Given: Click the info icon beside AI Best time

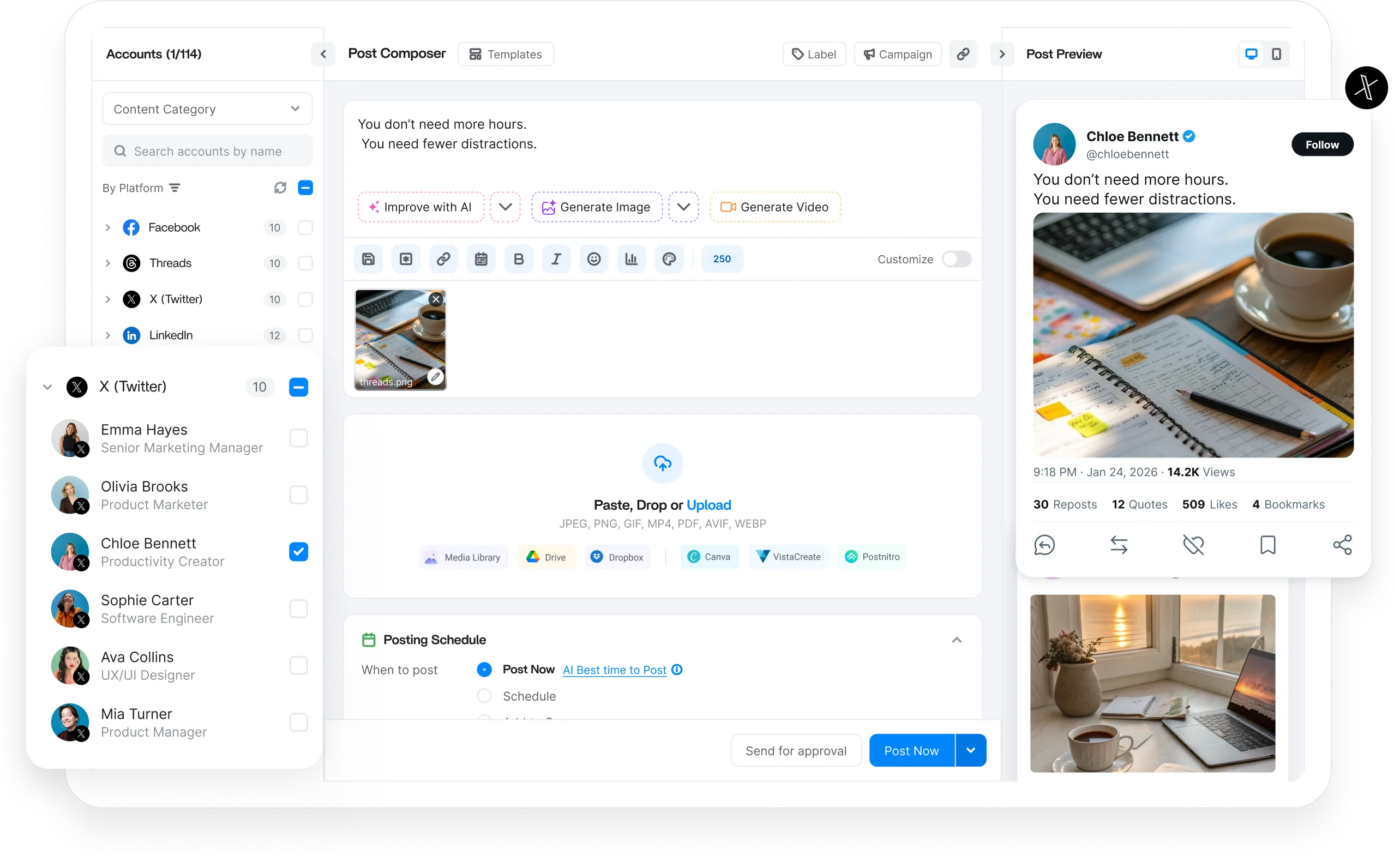Looking at the screenshot, I should click(677, 670).
